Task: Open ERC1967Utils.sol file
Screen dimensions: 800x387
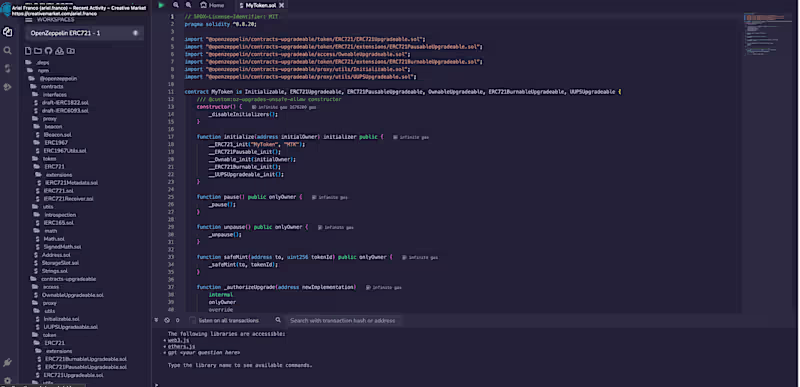Action: [x=64, y=151]
